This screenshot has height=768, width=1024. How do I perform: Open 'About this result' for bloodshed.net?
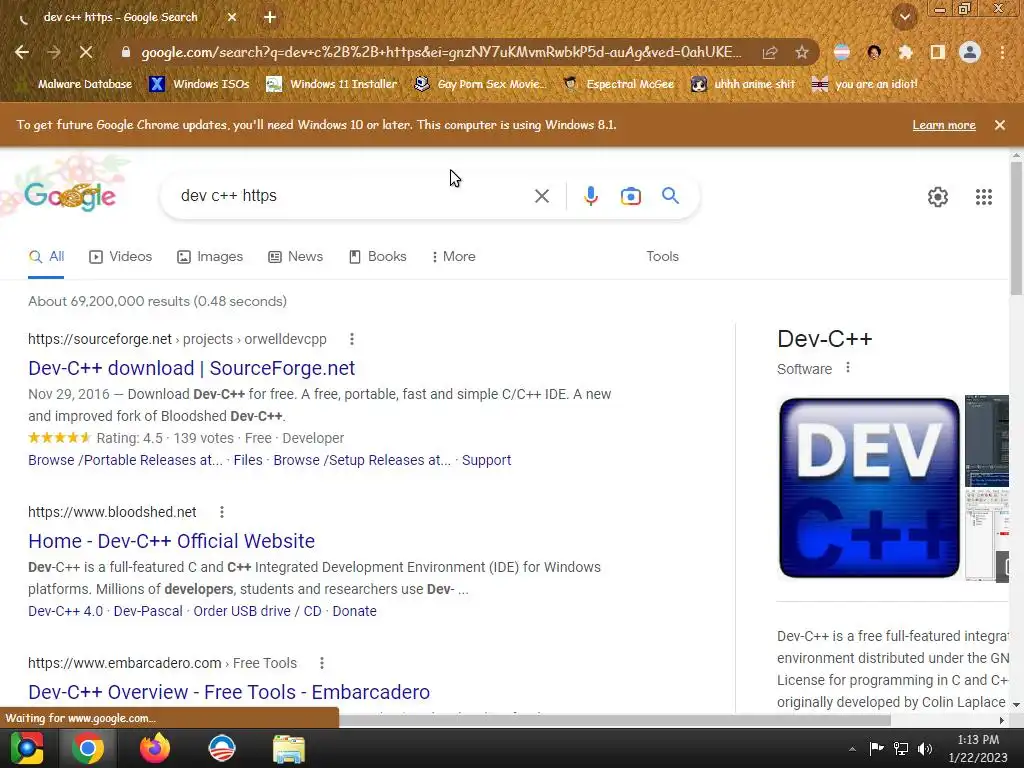[221, 512]
